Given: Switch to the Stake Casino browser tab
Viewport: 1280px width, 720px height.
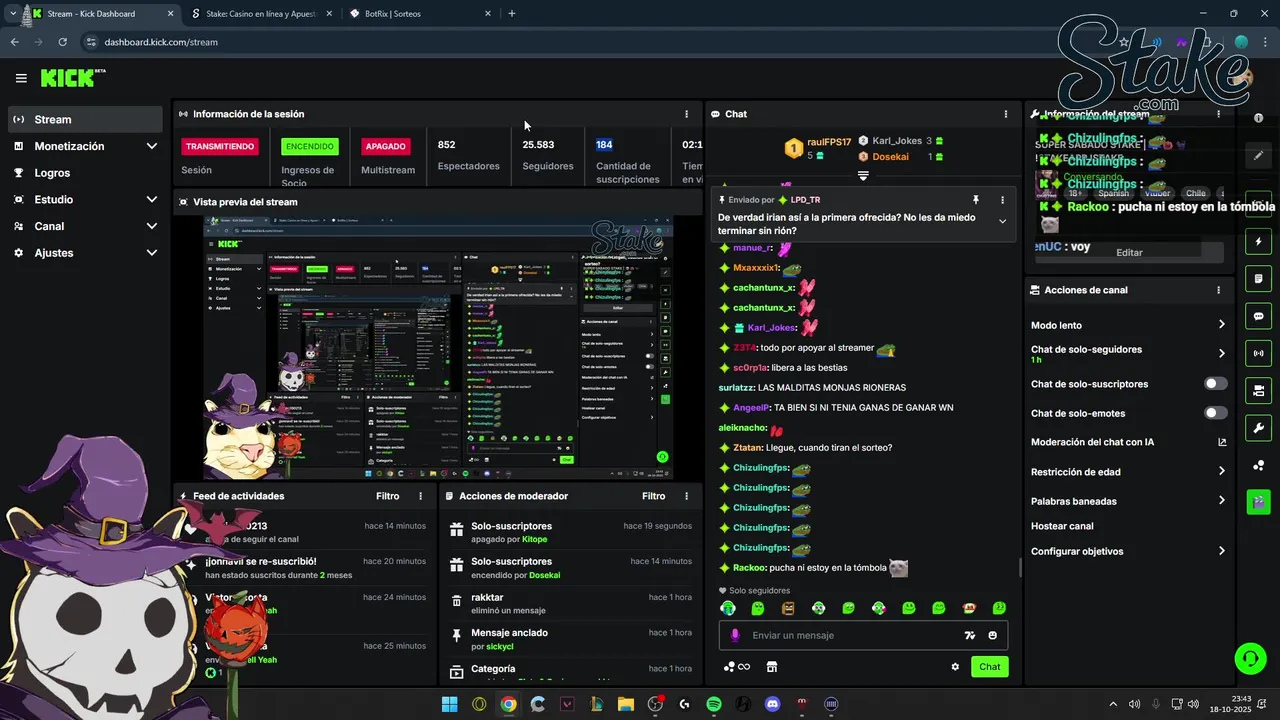Looking at the screenshot, I should click(x=264, y=14).
